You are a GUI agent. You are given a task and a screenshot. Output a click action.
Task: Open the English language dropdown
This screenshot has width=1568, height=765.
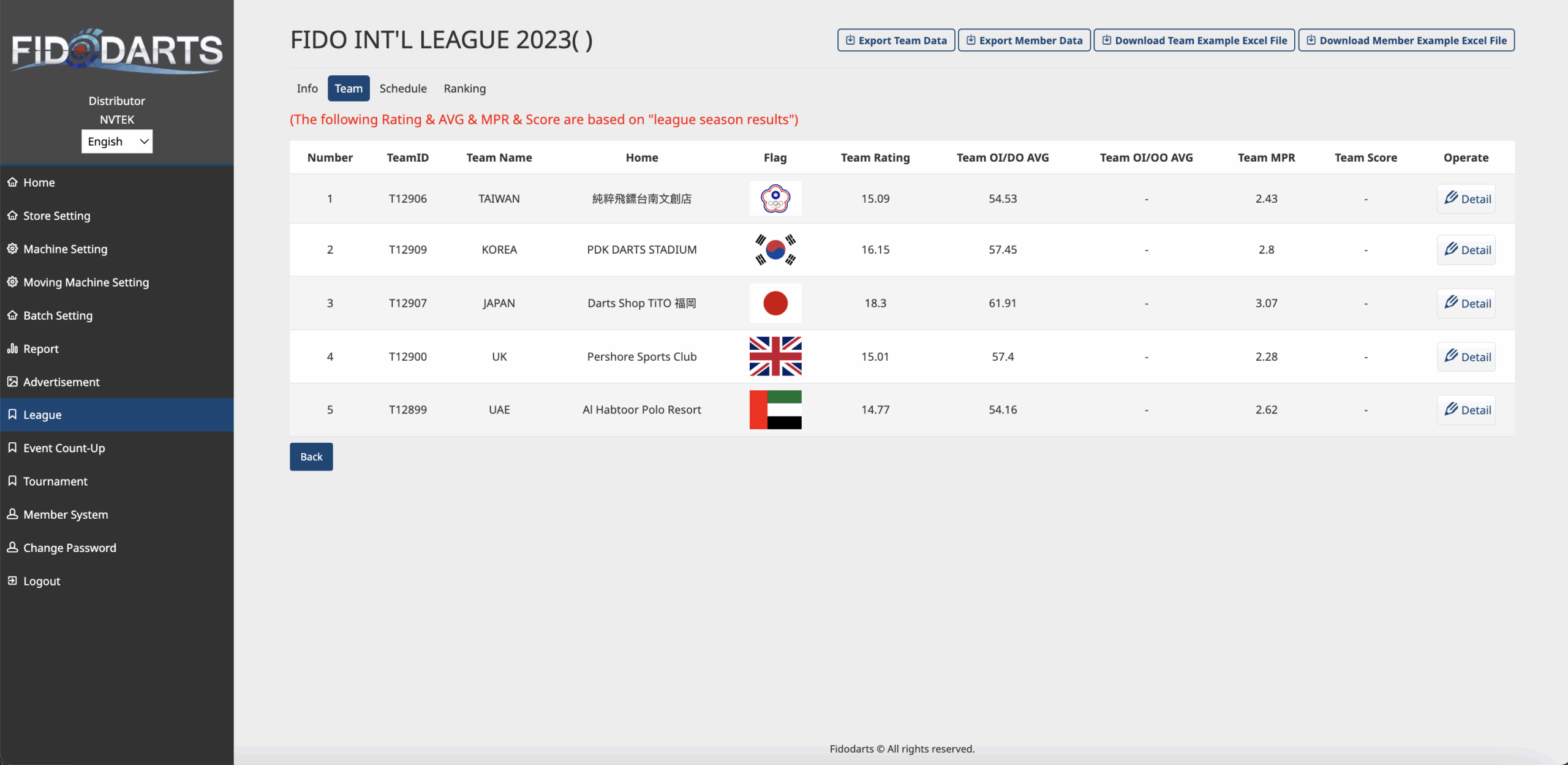click(116, 141)
